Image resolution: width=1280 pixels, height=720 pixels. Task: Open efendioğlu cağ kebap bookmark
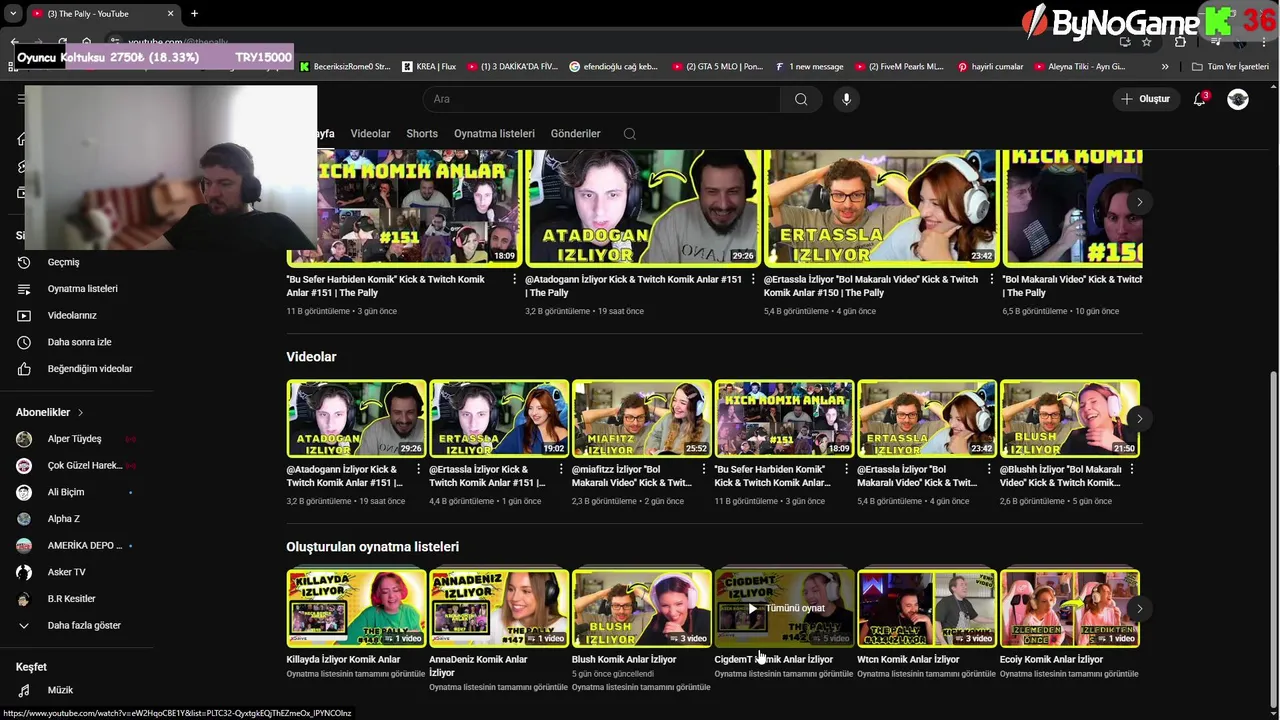(x=614, y=67)
